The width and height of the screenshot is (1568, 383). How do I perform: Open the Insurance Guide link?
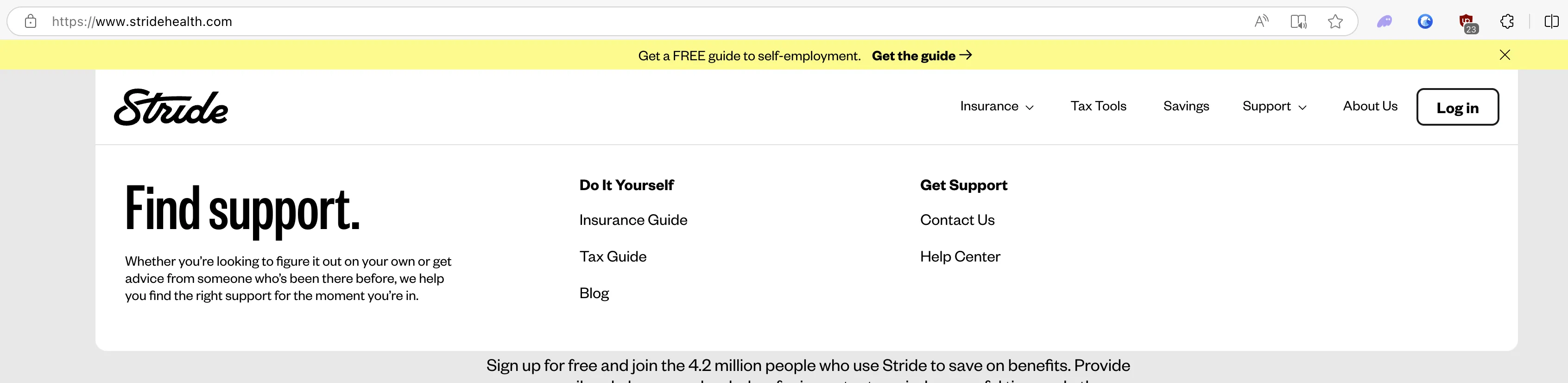pyautogui.click(x=633, y=220)
